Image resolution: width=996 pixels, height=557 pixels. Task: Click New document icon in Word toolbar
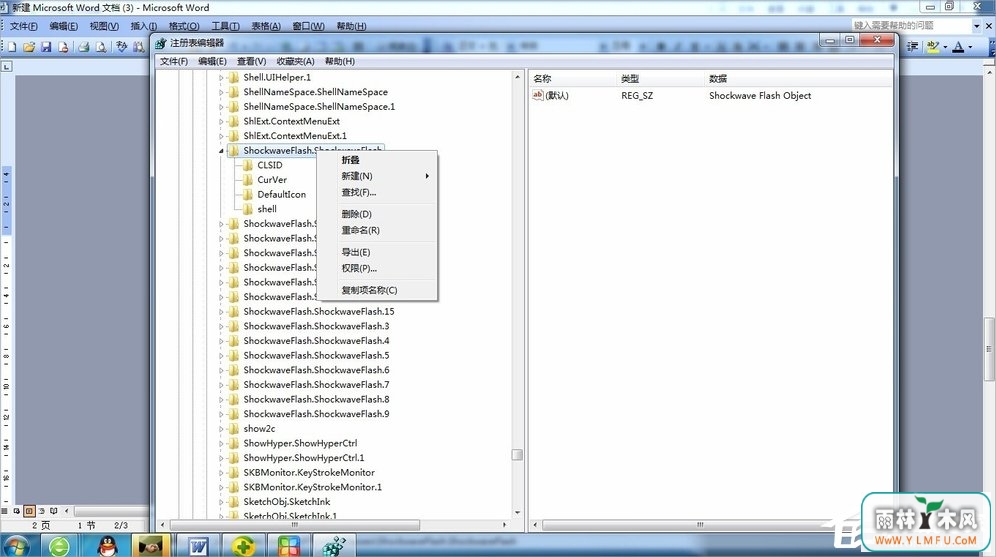coord(11,46)
